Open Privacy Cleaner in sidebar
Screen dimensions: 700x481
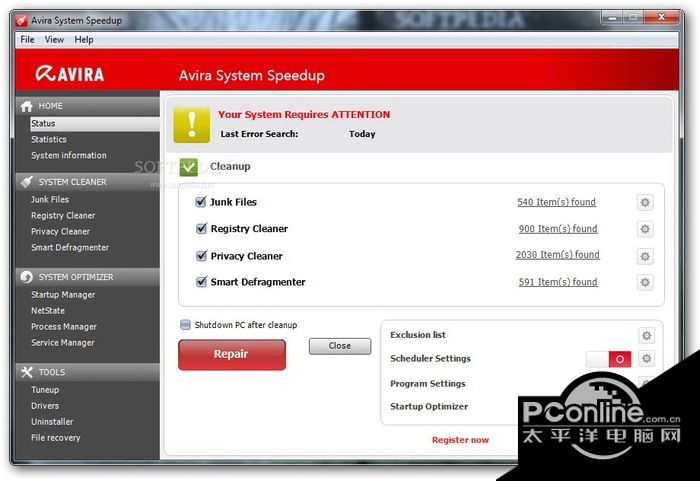coord(60,231)
